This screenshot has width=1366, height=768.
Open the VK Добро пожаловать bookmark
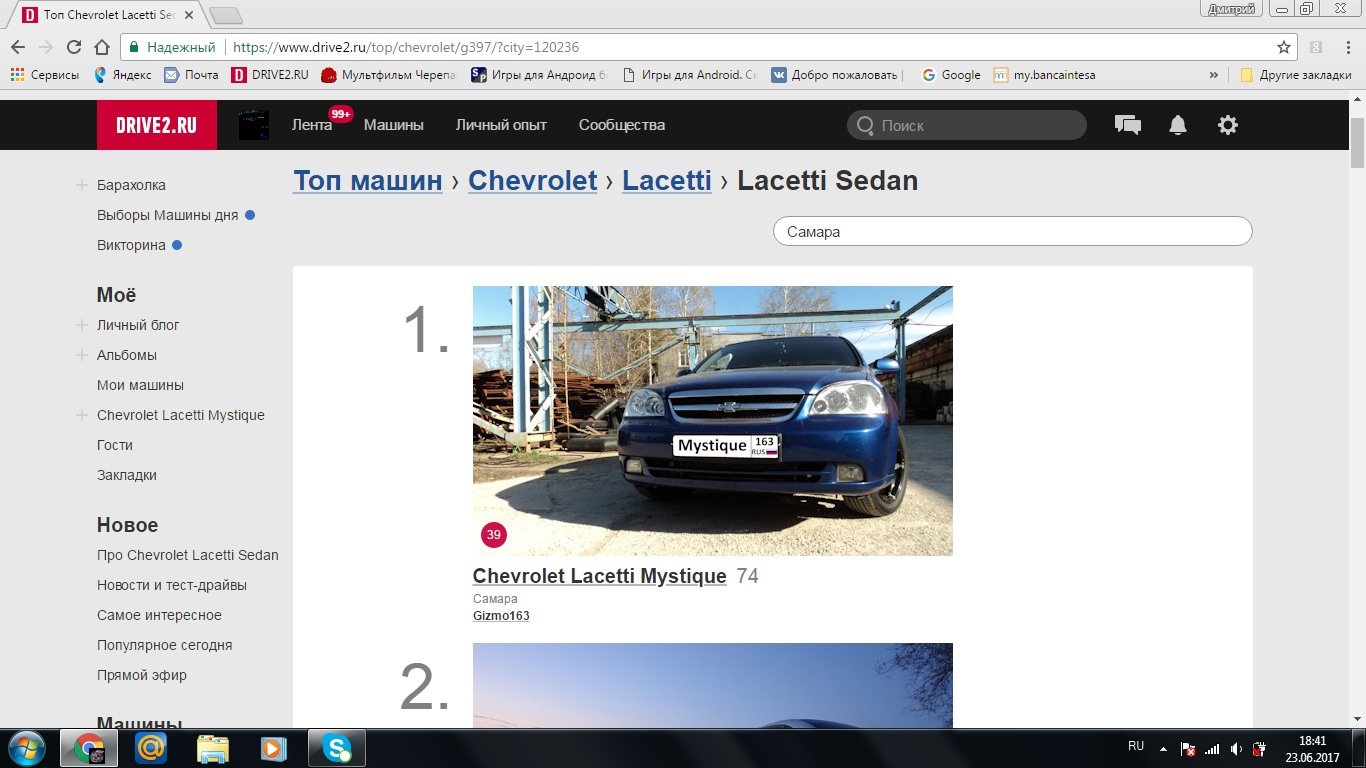click(x=837, y=75)
